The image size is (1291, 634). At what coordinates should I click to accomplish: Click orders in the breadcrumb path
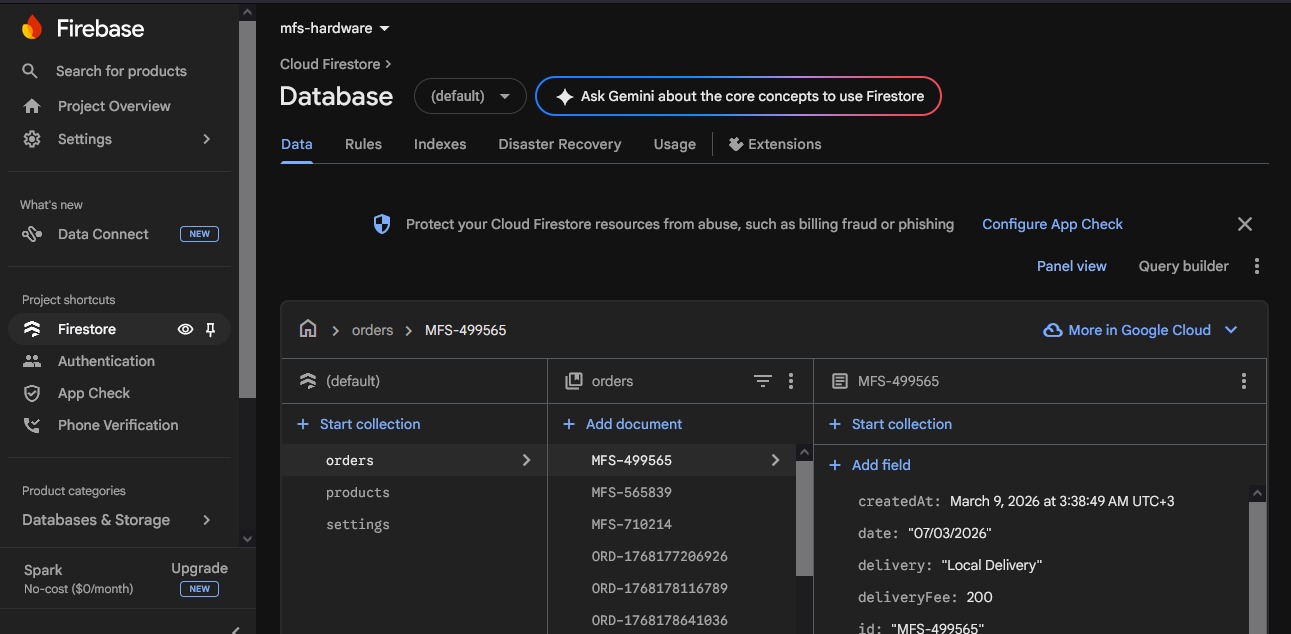pyautogui.click(x=372, y=330)
